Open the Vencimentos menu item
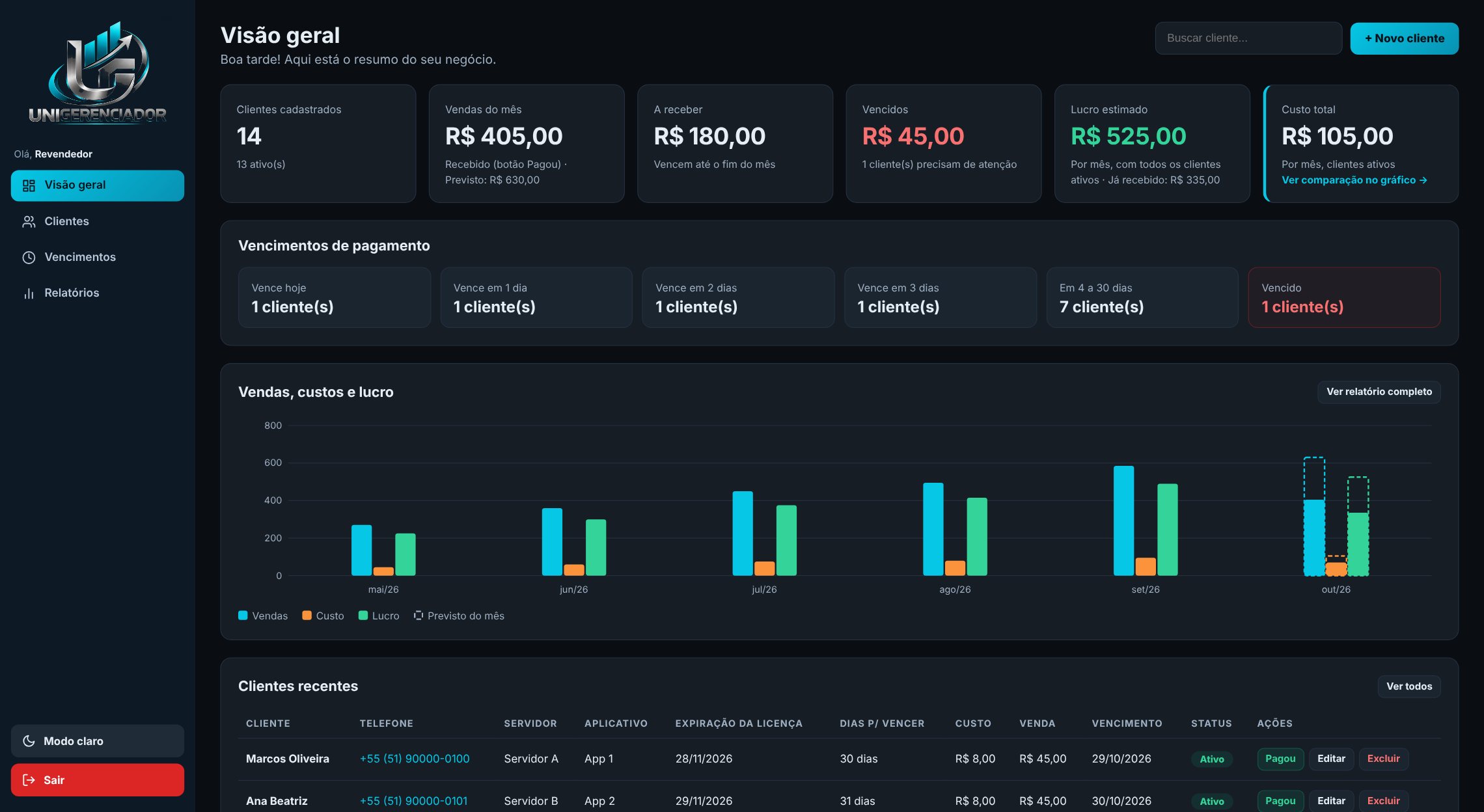Viewport: 1484px width, 812px height. click(x=98, y=257)
